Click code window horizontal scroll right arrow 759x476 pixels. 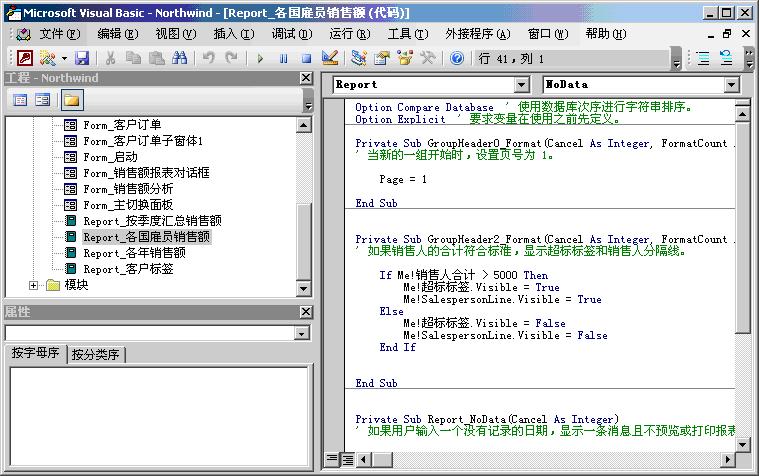coord(728,459)
